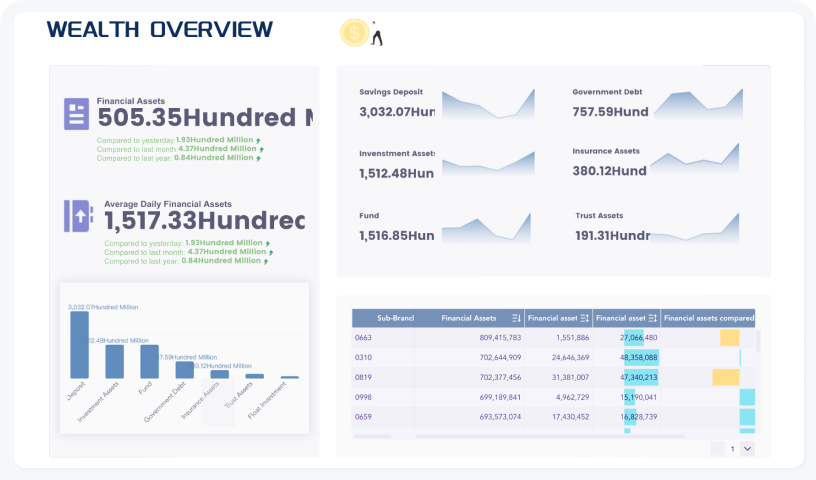The width and height of the screenshot is (816, 480).
Task: Go to previous page with up chevron
Action: click(717, 449)
